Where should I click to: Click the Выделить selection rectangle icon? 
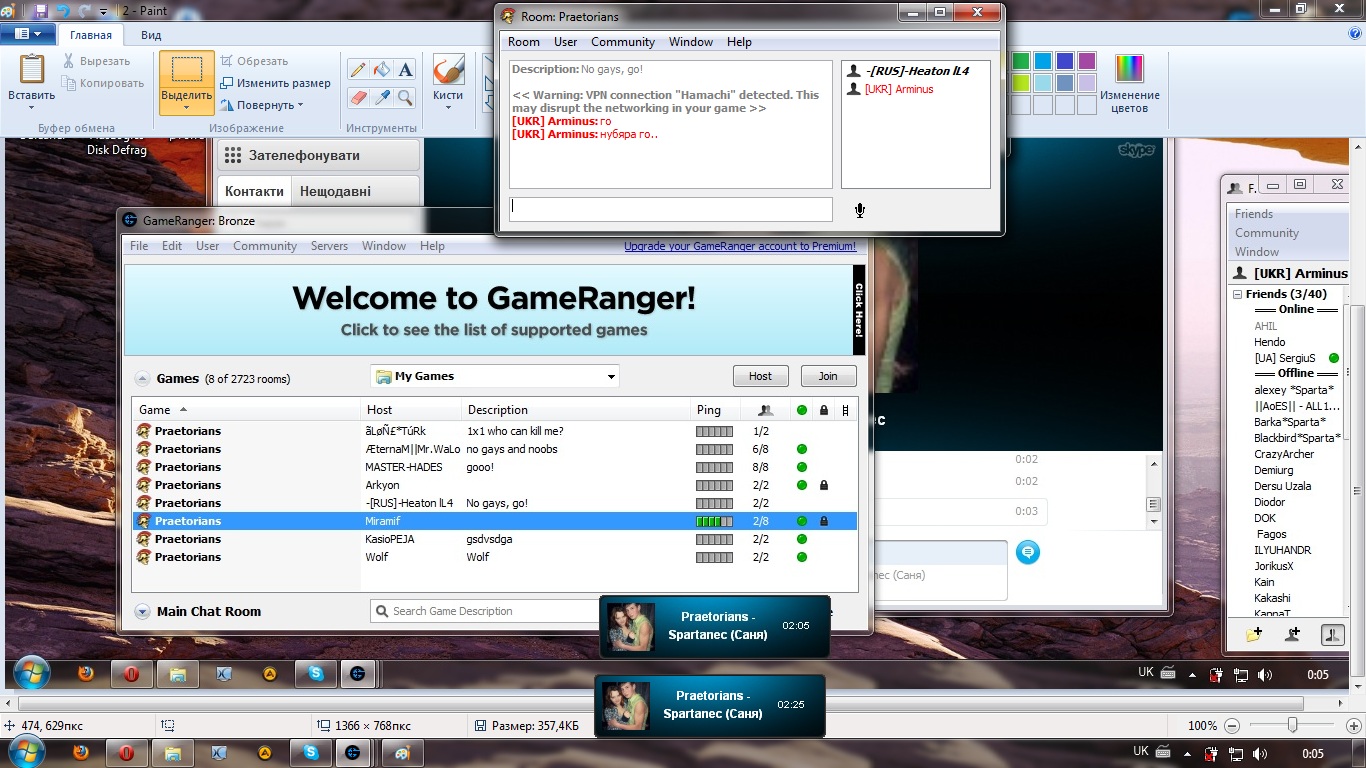point(186,70)
